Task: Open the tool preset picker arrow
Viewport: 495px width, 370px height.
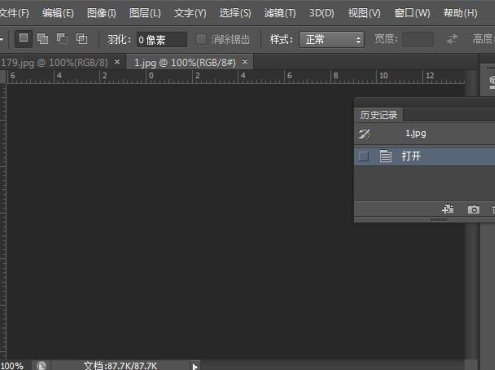Action: click(2, 39)
